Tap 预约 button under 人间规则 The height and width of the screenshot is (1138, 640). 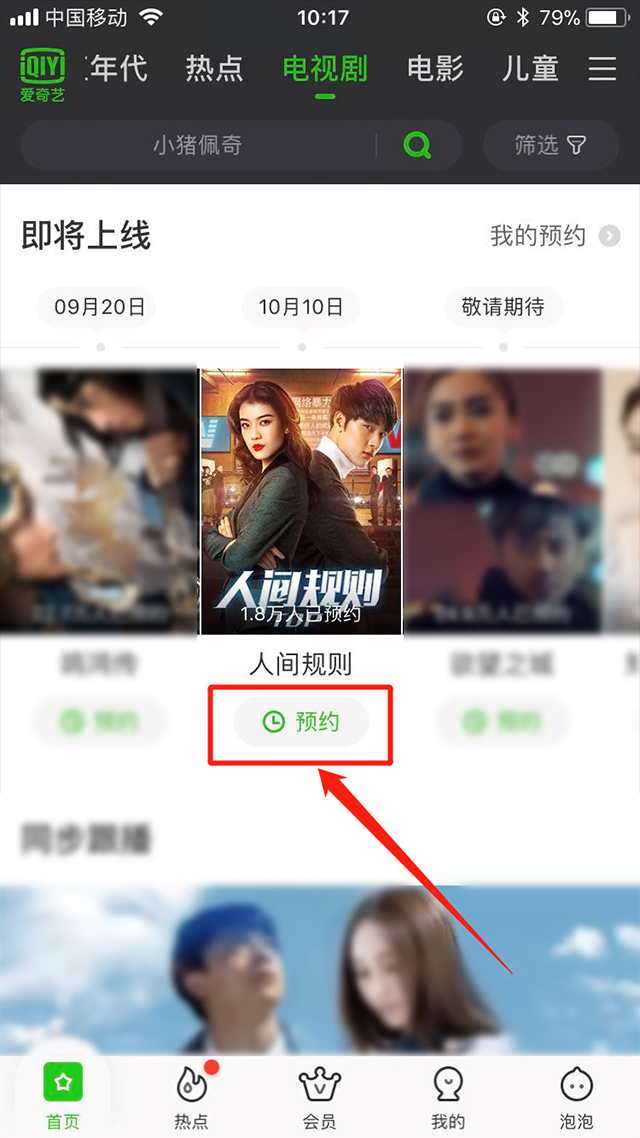pyautogui.click(x=301, y=721)
